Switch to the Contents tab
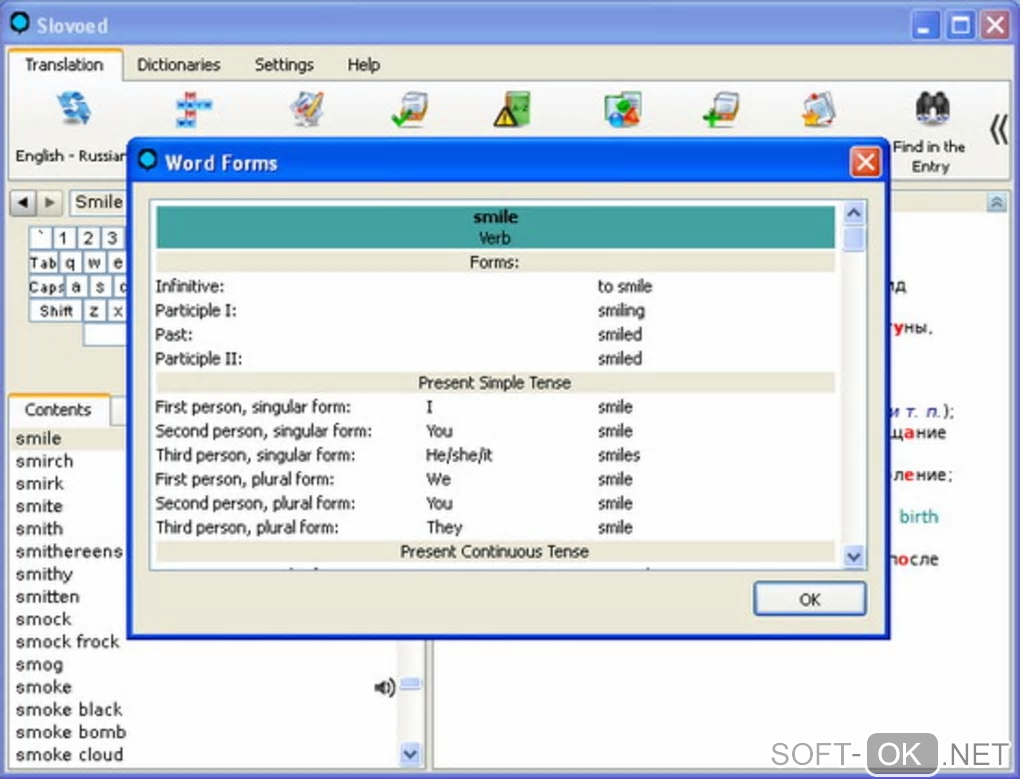Screen dimensions: 1020x779 point(58,410)
